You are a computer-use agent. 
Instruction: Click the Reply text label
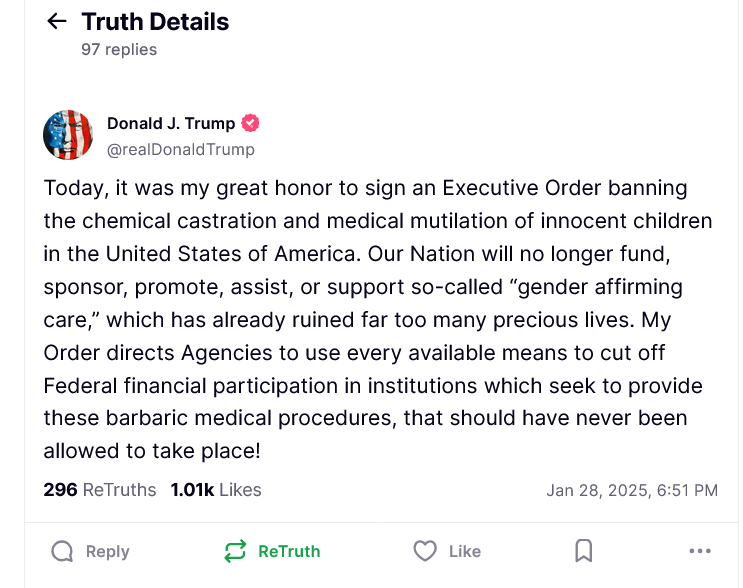tap(107, 551)
